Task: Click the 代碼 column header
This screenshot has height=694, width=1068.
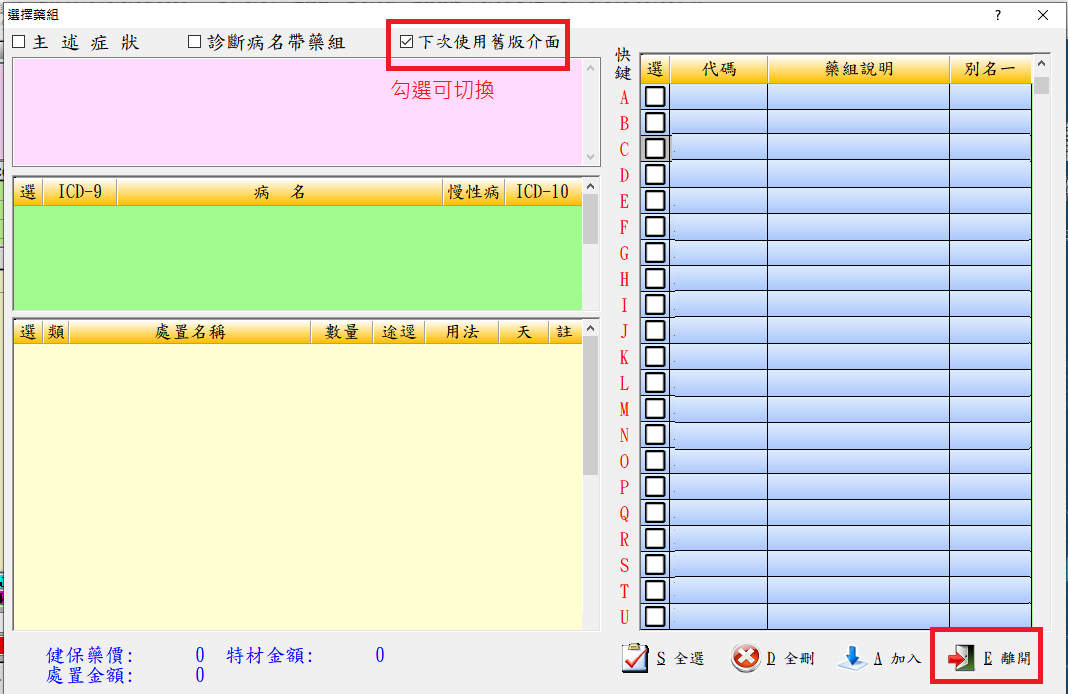Action: click(718, 69)
